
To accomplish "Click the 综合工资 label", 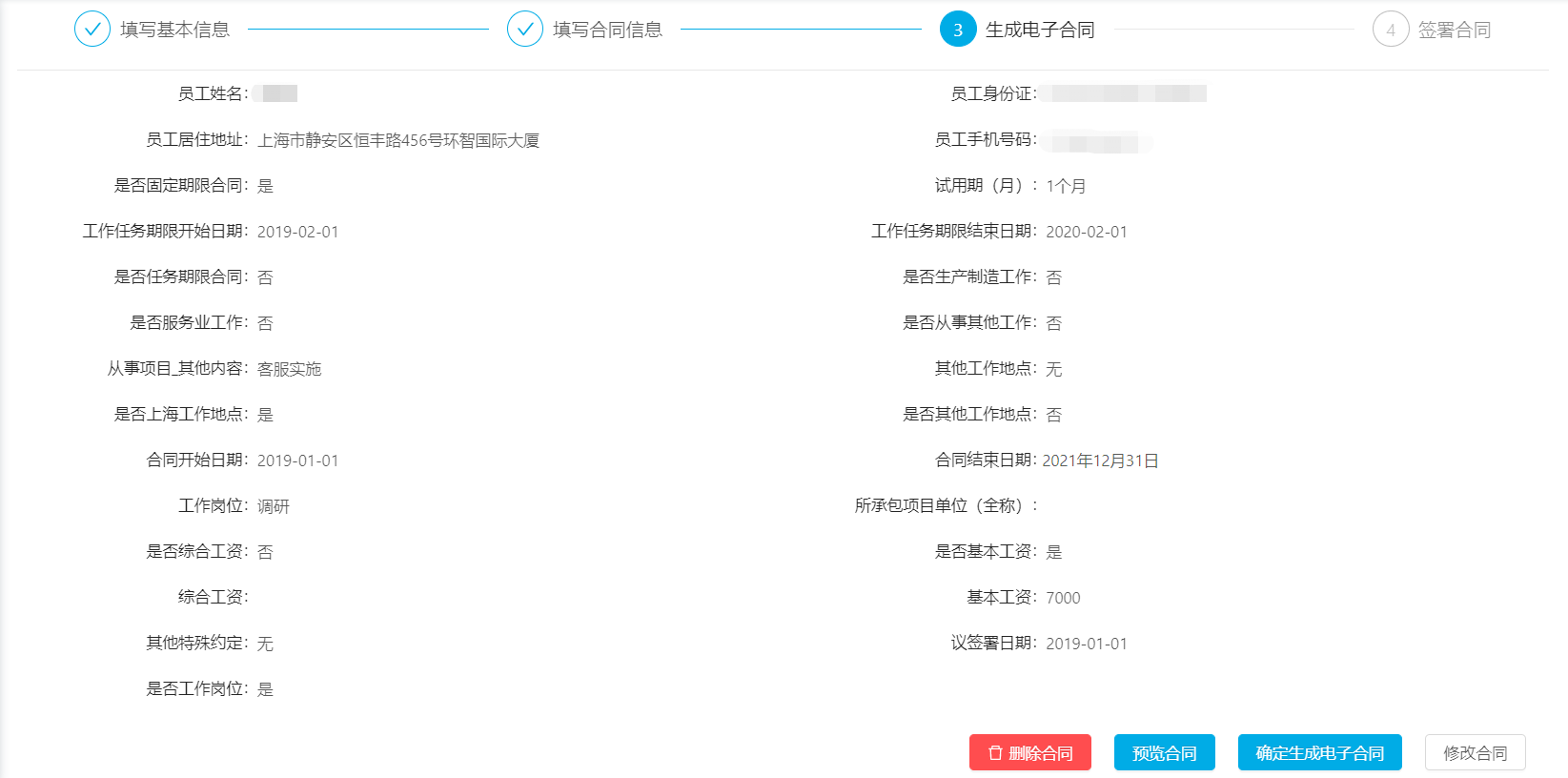I will (x=214, y=598).
